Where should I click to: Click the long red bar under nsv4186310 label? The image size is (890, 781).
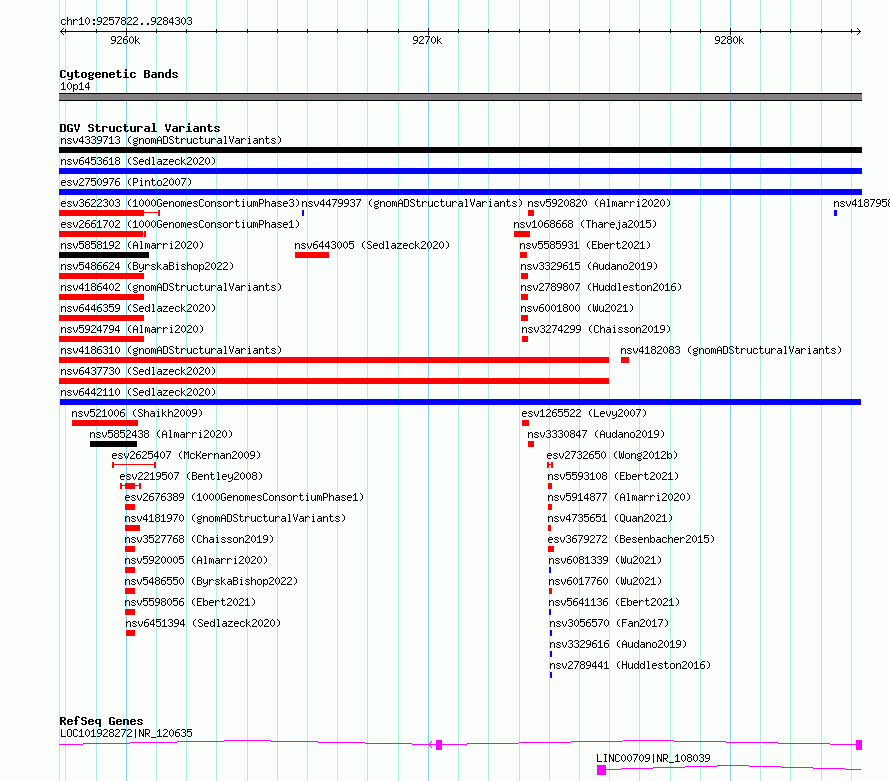click(334, 360)
